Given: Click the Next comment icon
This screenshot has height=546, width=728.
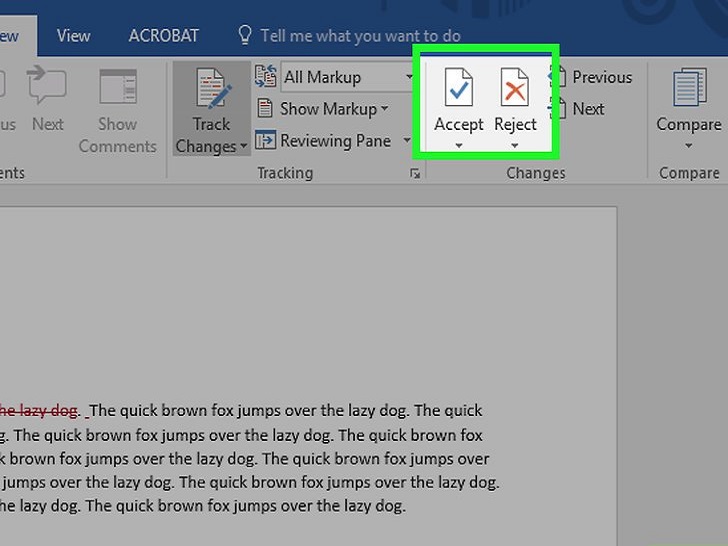Looking at the screenshot, I should (47, 85).
